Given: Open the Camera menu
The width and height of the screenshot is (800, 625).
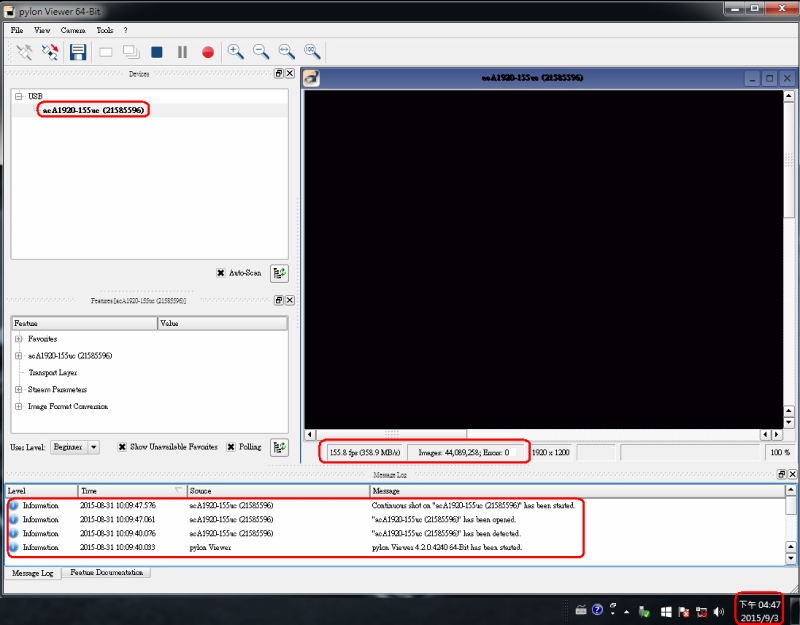Looking at the screenshot, I should [73, 30].
